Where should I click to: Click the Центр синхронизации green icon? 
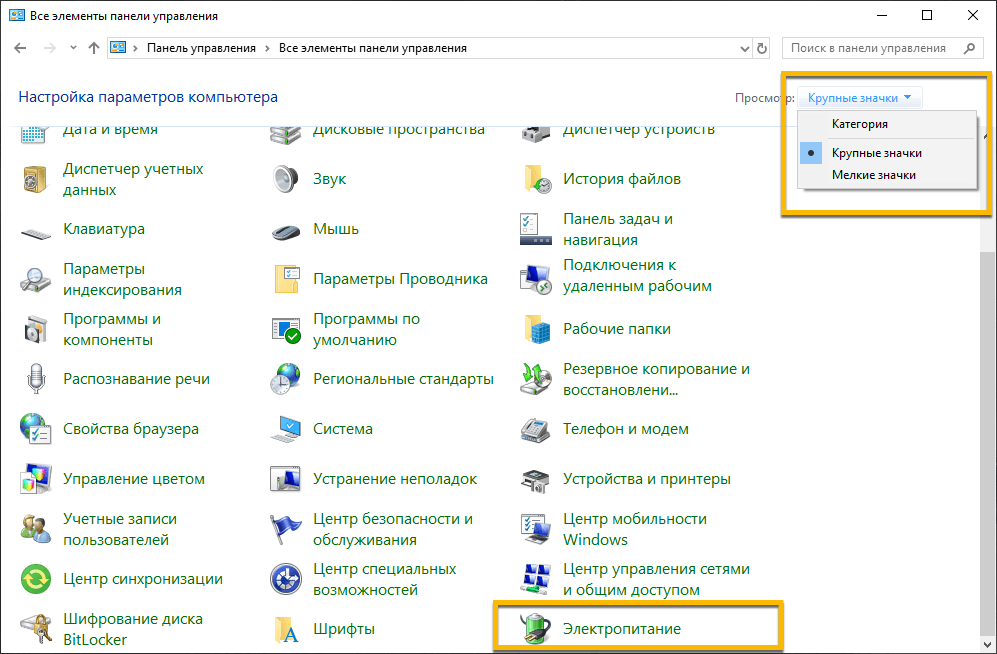tap(36, 579)
